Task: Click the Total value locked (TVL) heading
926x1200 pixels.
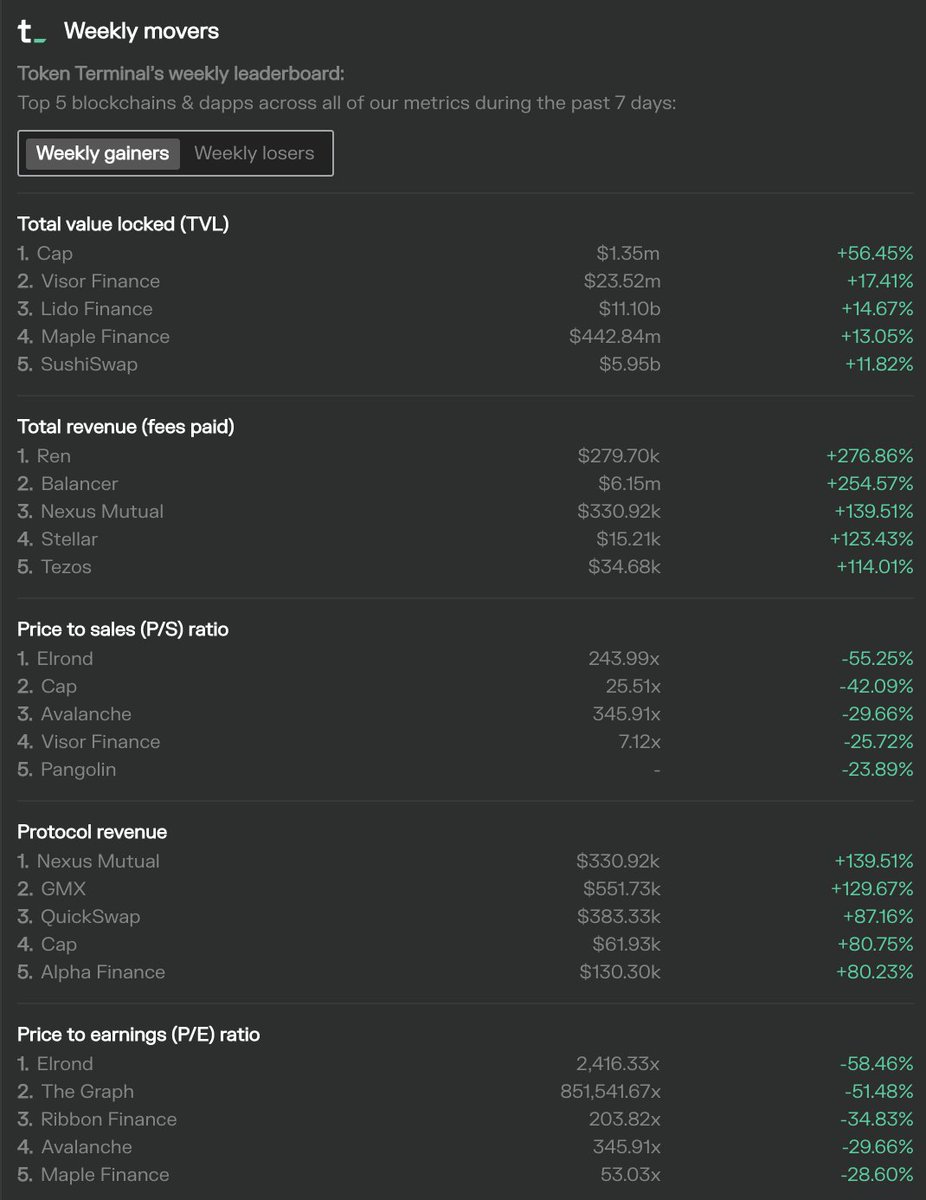Action: pyautogui.click(x=123, y=224)
